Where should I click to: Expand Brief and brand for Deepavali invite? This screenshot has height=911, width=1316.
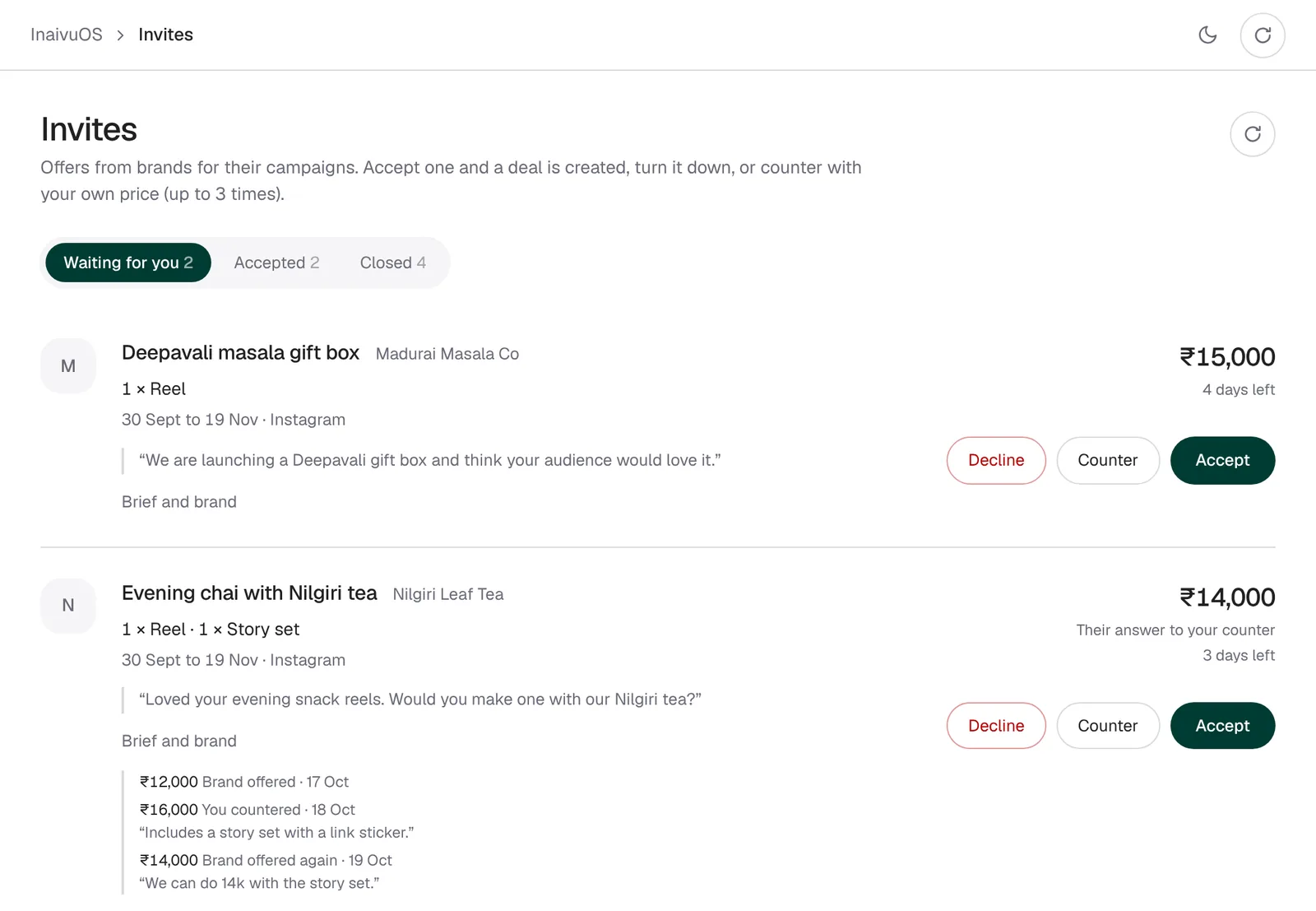[179, 502]
